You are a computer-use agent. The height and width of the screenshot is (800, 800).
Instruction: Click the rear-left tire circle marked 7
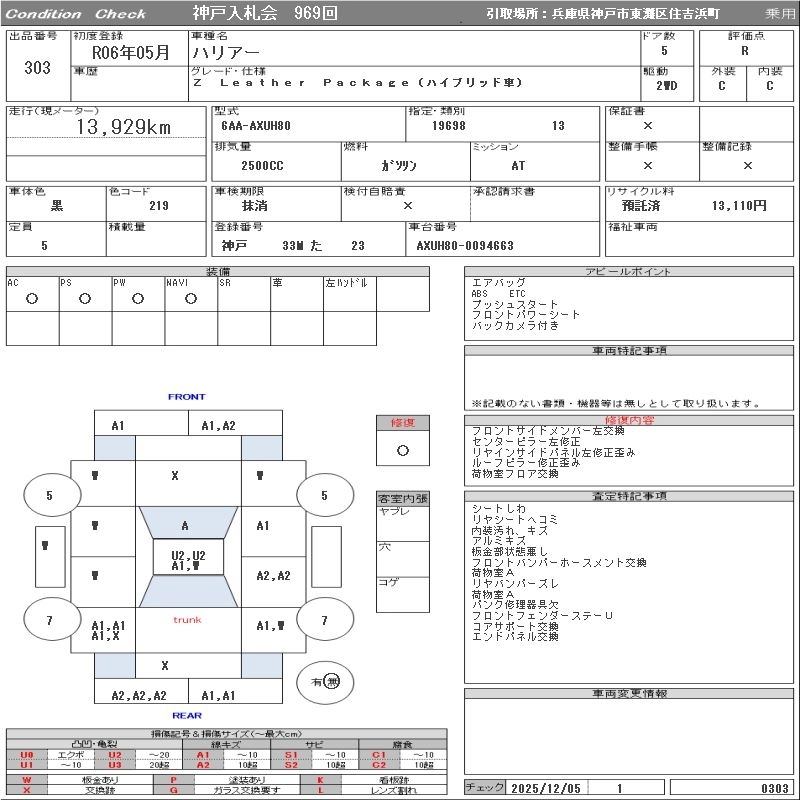coord(50,620)
